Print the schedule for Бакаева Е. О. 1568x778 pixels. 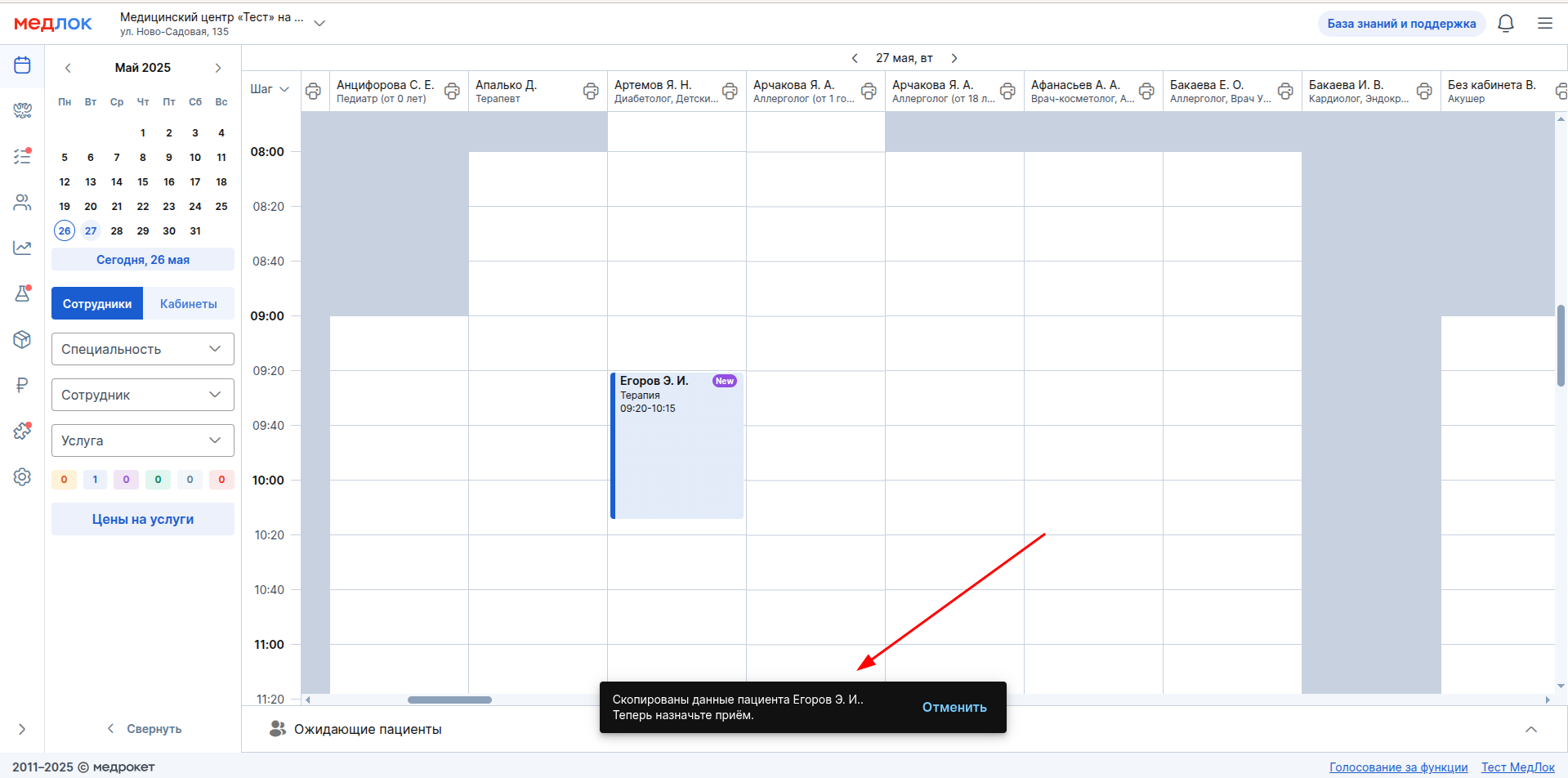pos(1285,92)
